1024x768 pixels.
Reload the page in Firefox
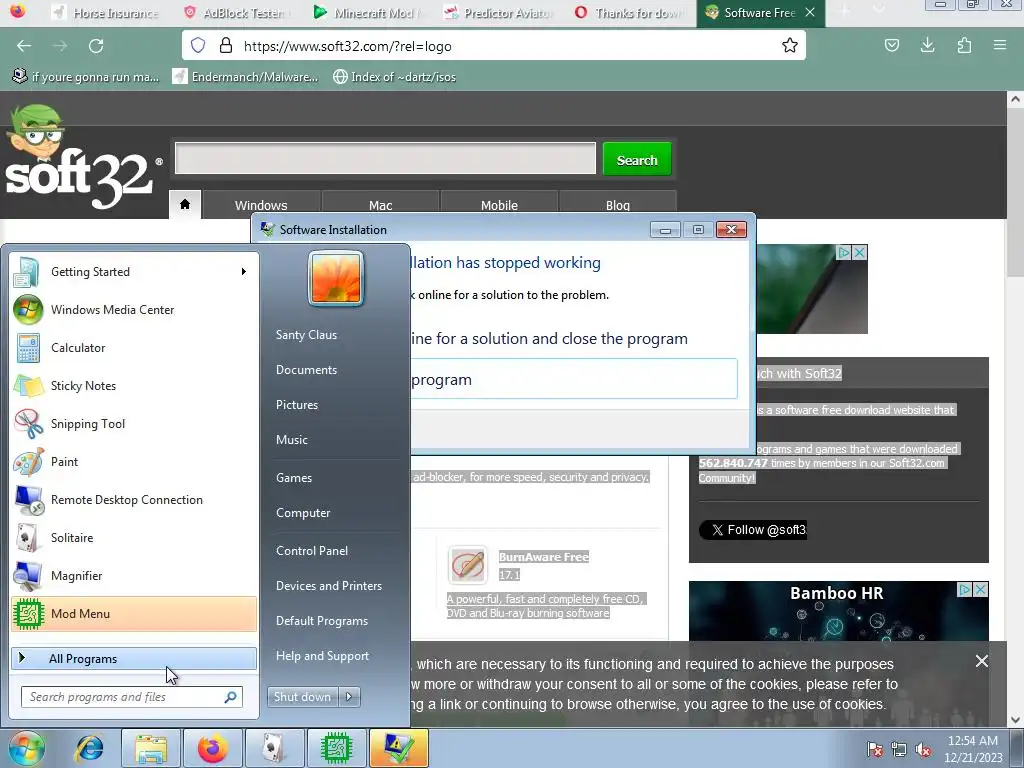click(96, 46)
